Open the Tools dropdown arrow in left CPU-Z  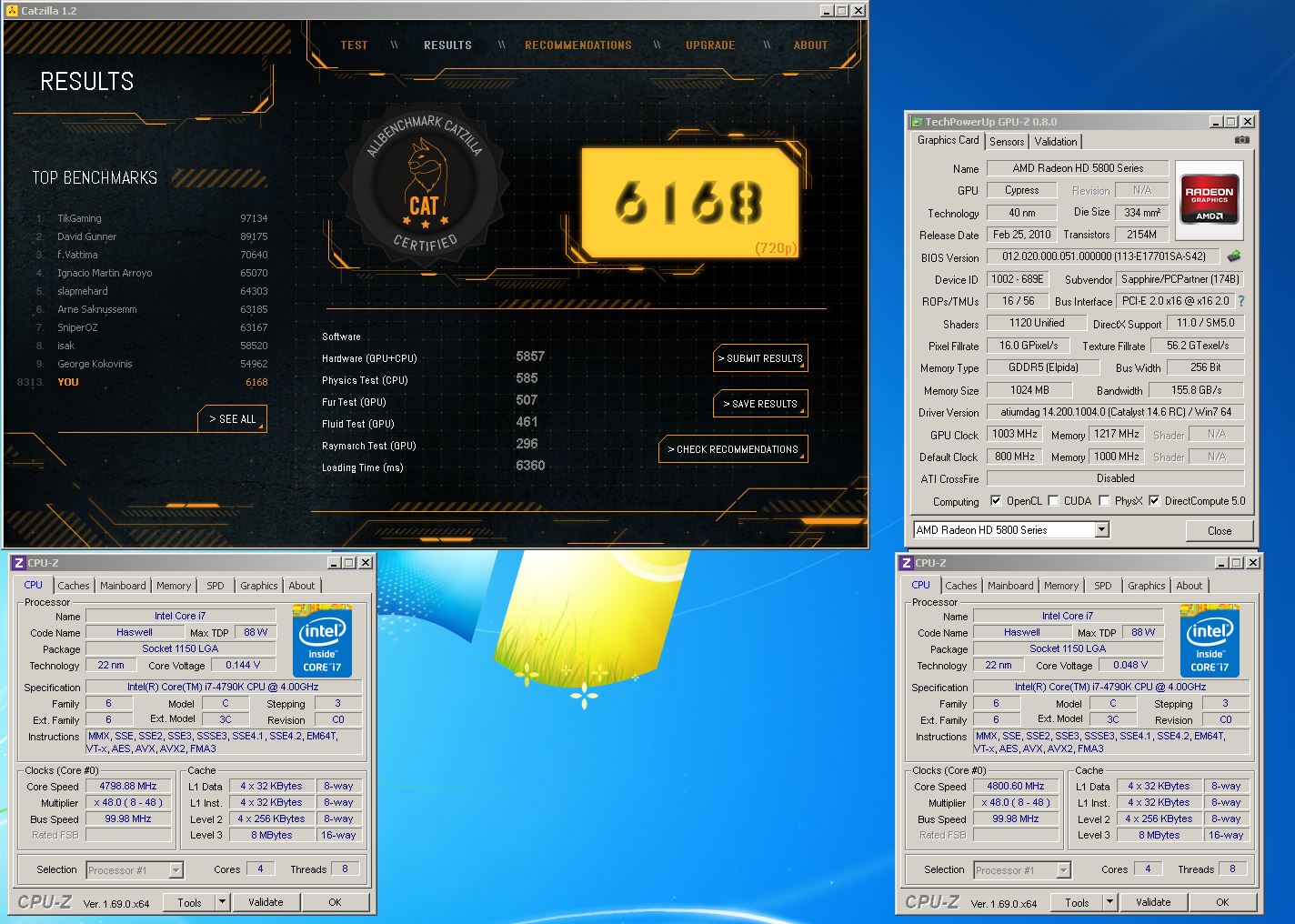coord(222,902)
